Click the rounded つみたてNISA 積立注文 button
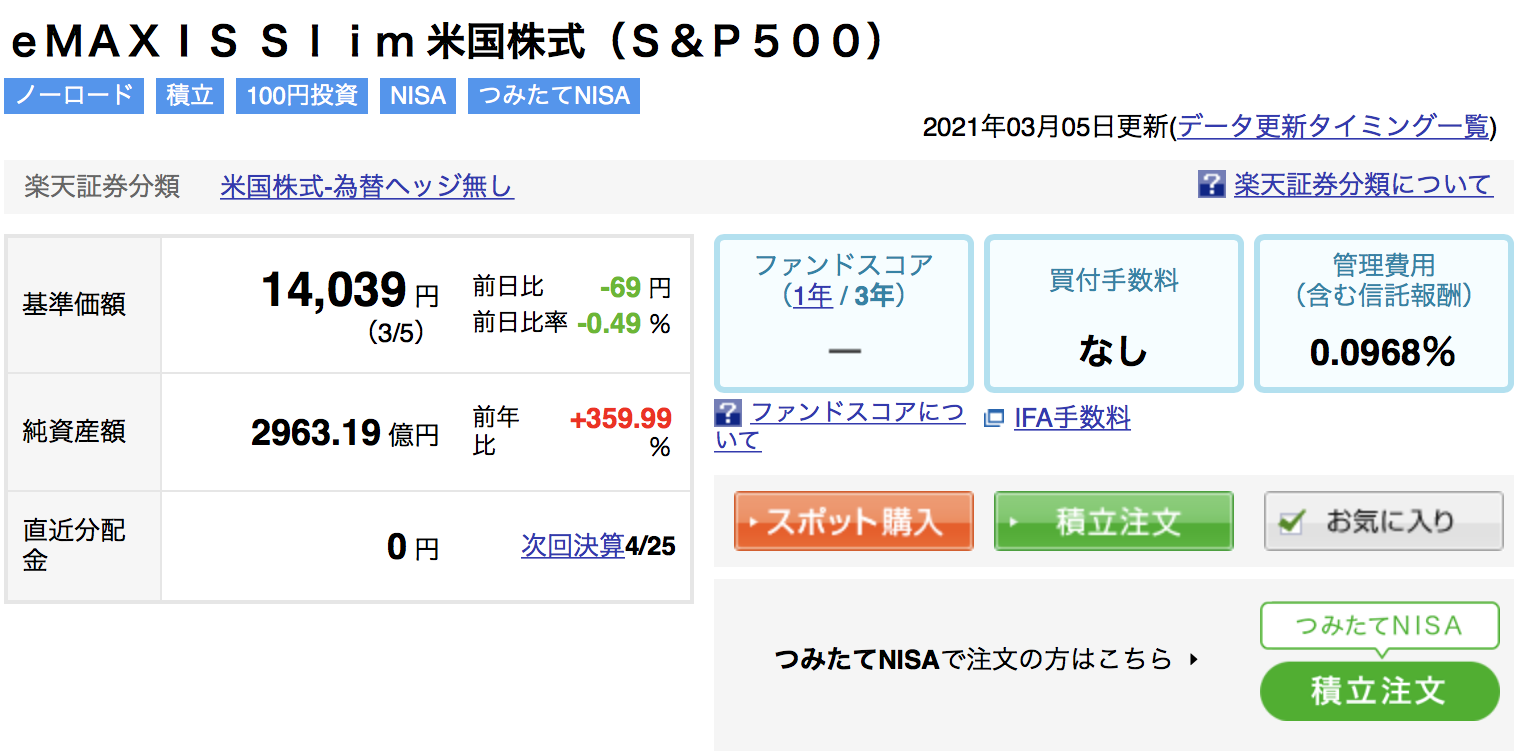Screen dimensions: 1540x752 (1379, 691)
